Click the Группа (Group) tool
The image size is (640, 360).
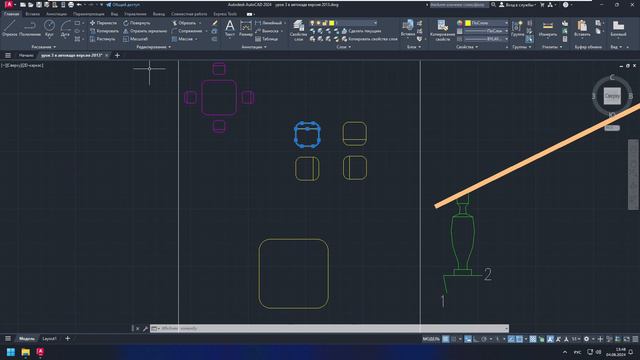[517, 29]
